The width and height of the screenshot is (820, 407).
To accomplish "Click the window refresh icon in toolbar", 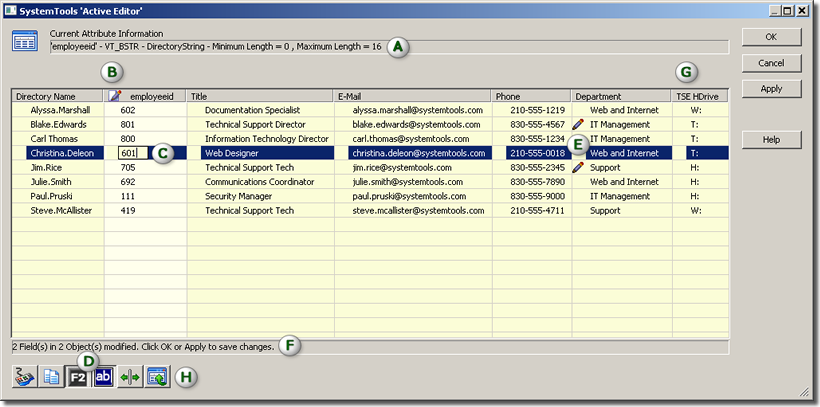I will [156, 377].
